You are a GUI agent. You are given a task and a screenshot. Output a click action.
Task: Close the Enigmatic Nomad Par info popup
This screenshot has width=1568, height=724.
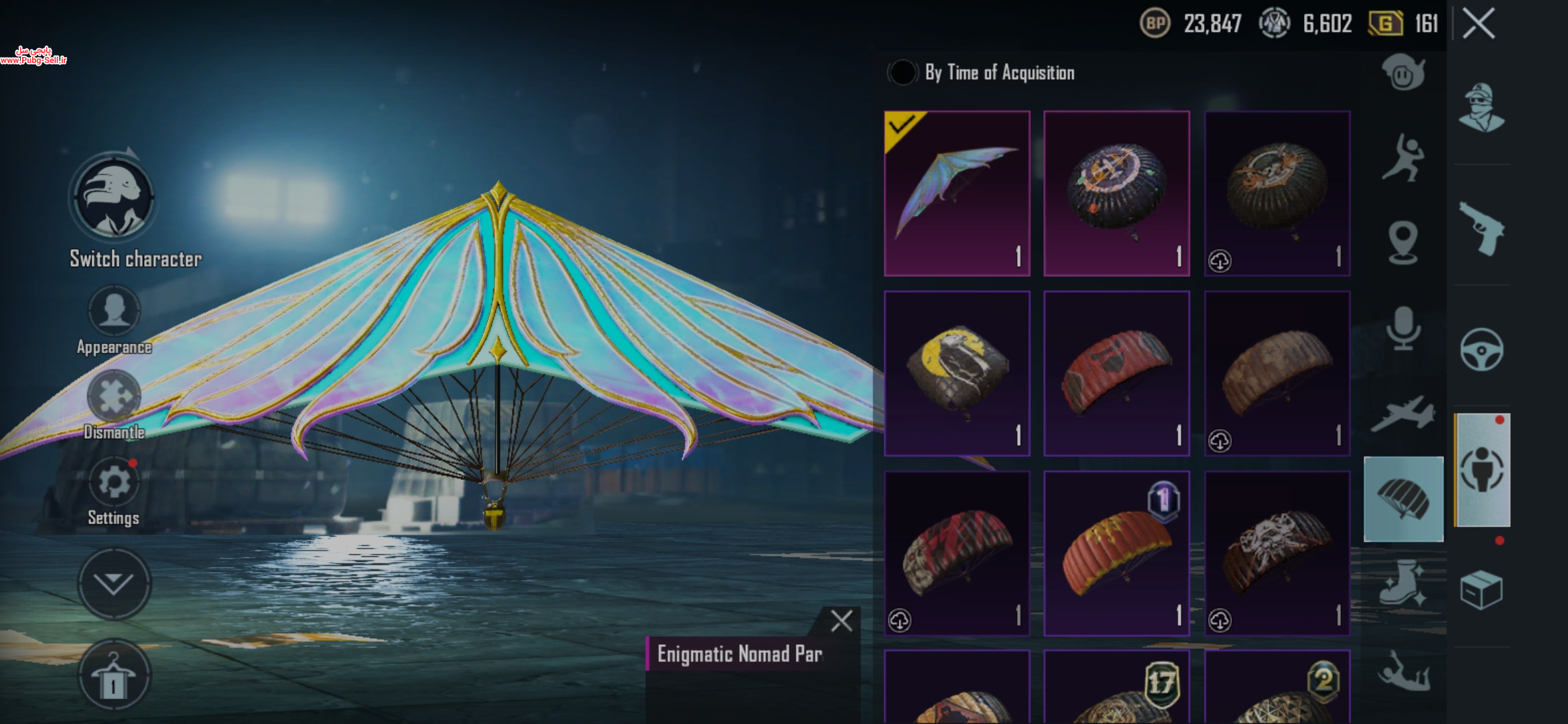pos(842,621)
